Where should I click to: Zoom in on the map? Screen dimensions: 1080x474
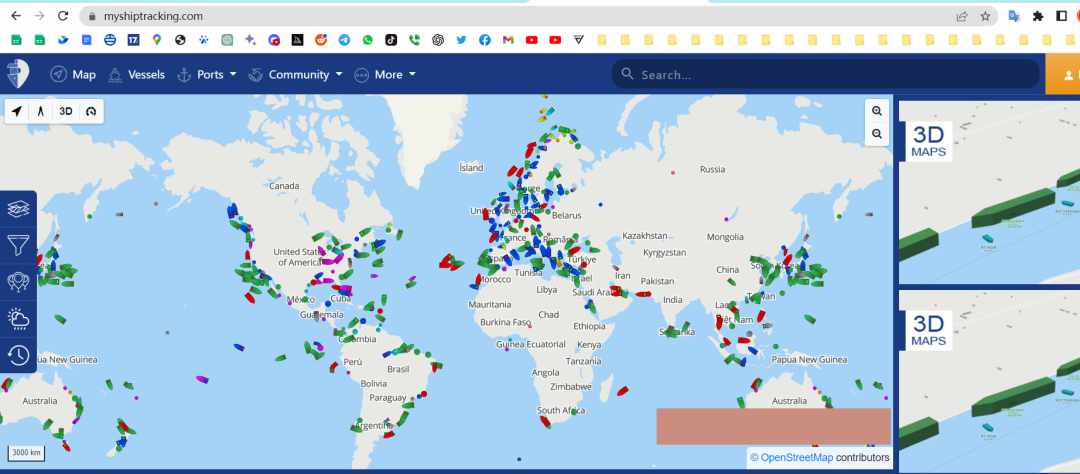tap(877, 111)
